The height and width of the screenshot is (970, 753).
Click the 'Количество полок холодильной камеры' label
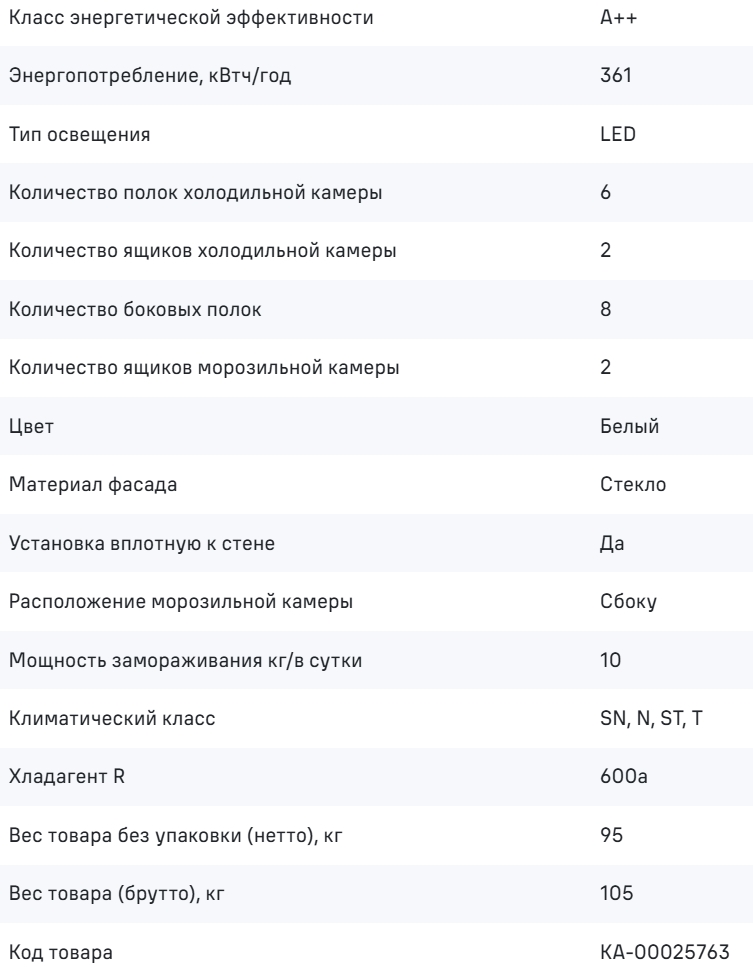click(x=196, y=192)
